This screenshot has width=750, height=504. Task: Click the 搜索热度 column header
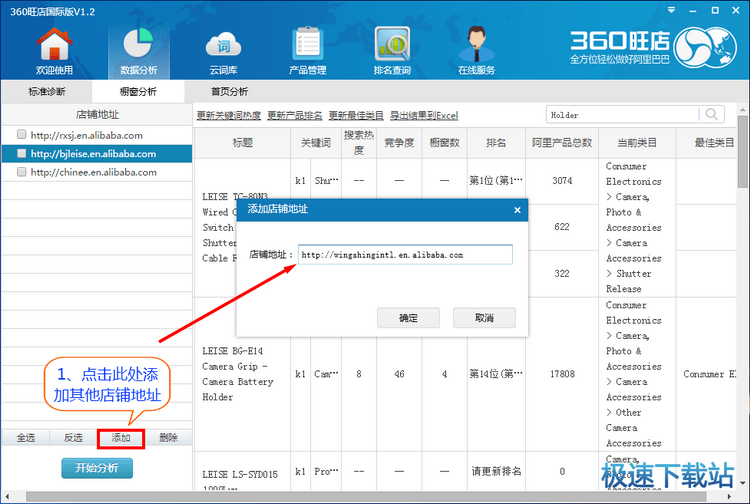[359, 142]
